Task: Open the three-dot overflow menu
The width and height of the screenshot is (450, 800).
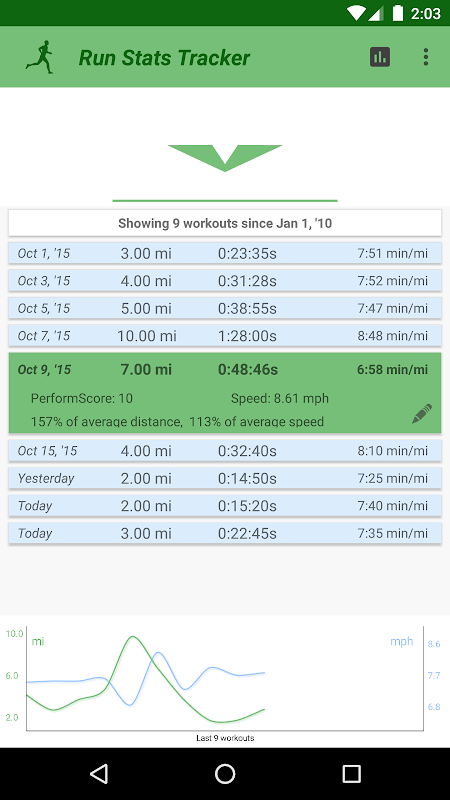Action: (x=426, y=57)
